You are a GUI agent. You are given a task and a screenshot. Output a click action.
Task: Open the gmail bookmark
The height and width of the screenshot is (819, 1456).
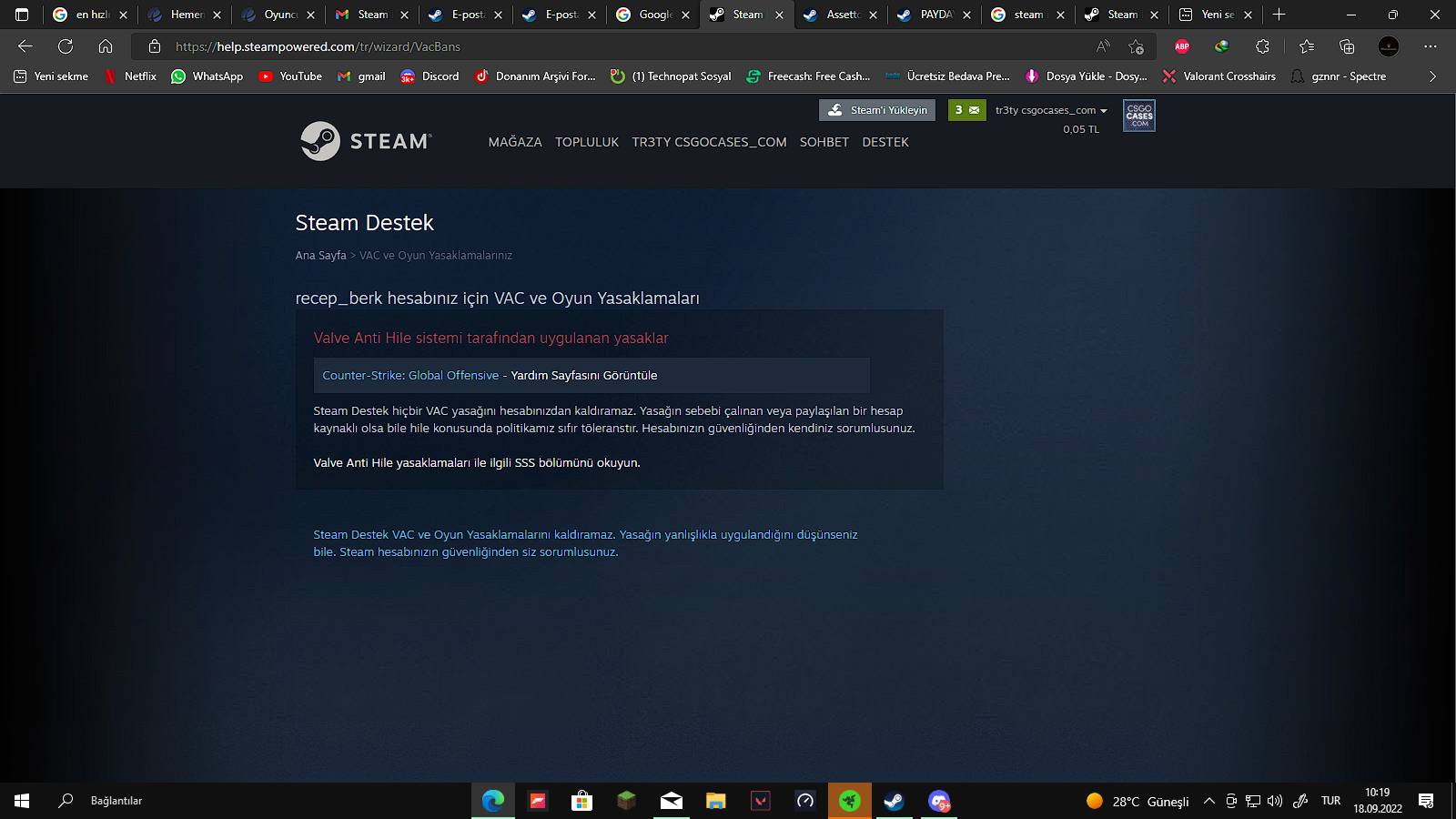(361, 76)
